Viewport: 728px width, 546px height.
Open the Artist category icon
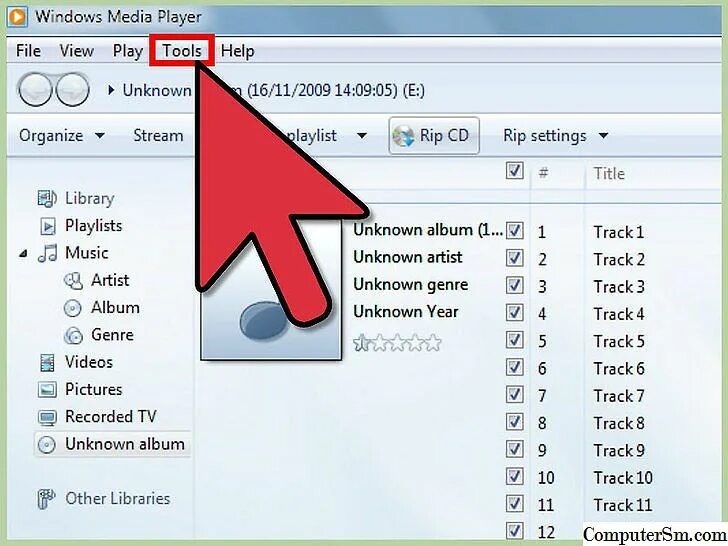(x=73, y=280)
